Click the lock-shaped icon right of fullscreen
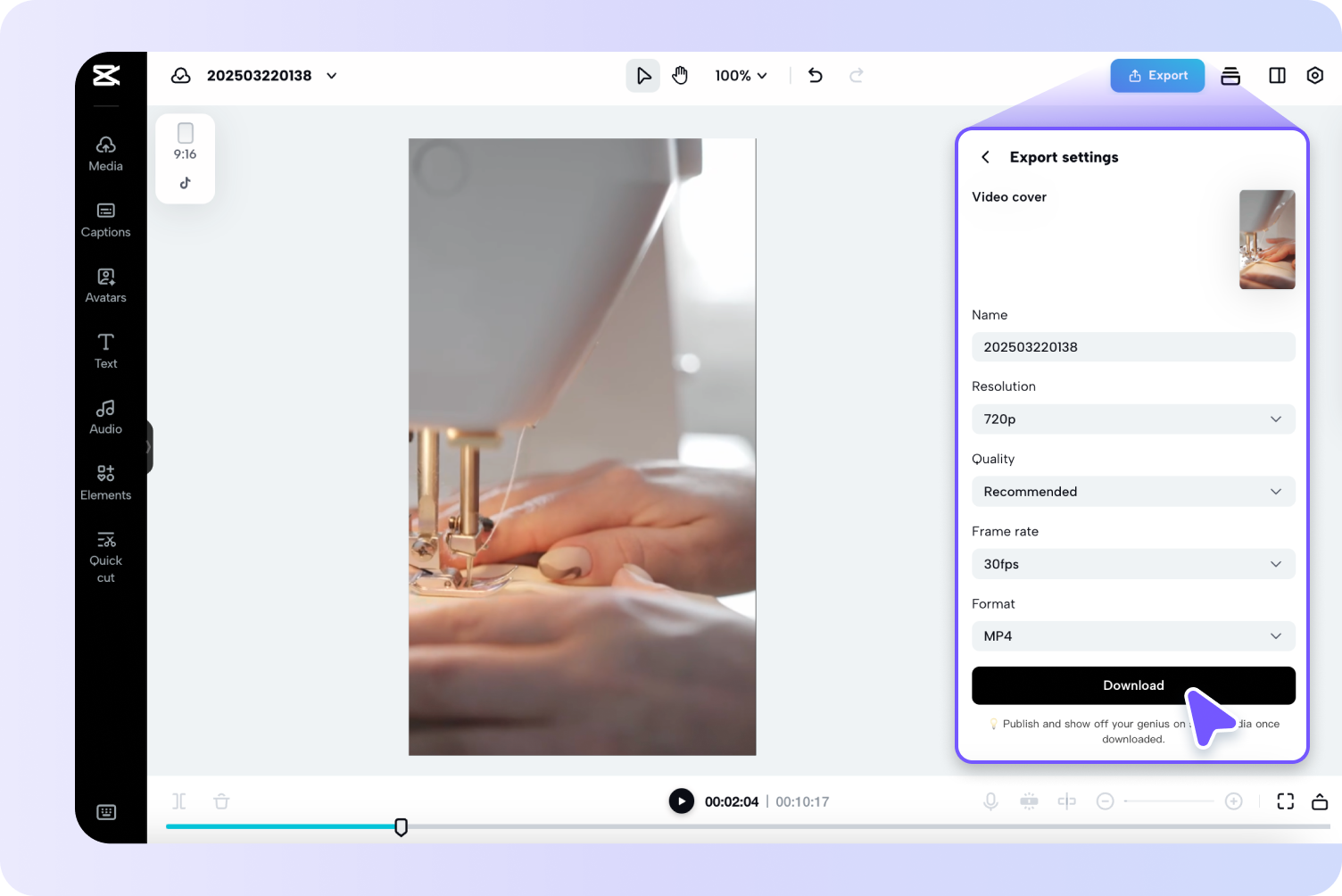Image resolution: width=1342 pixels, height=896 pixels. tap(1320, 801)
